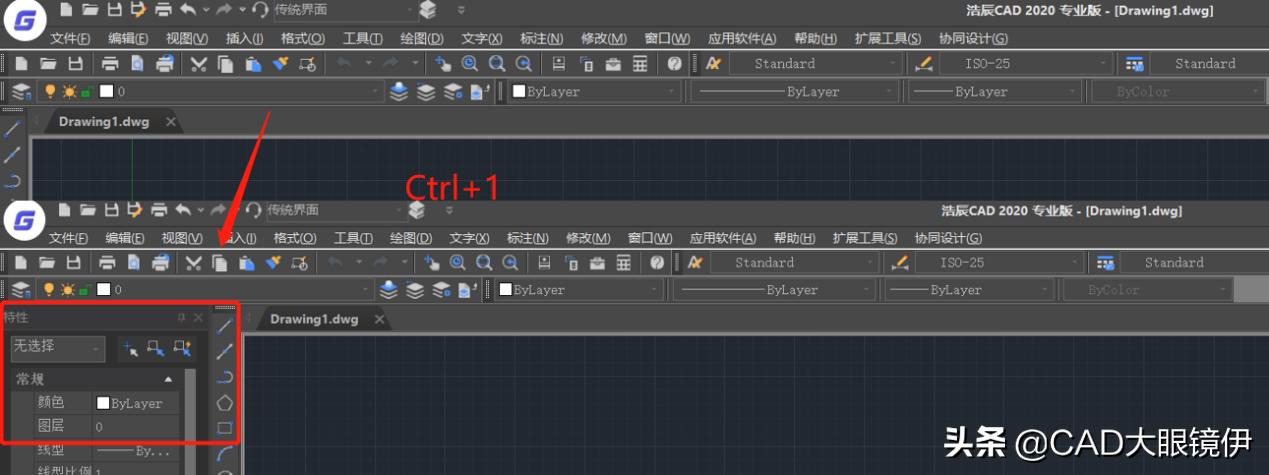Toggle layer 0 lightbulb in lower window
The image size is (1269, 475).
[x=49, y=290]
